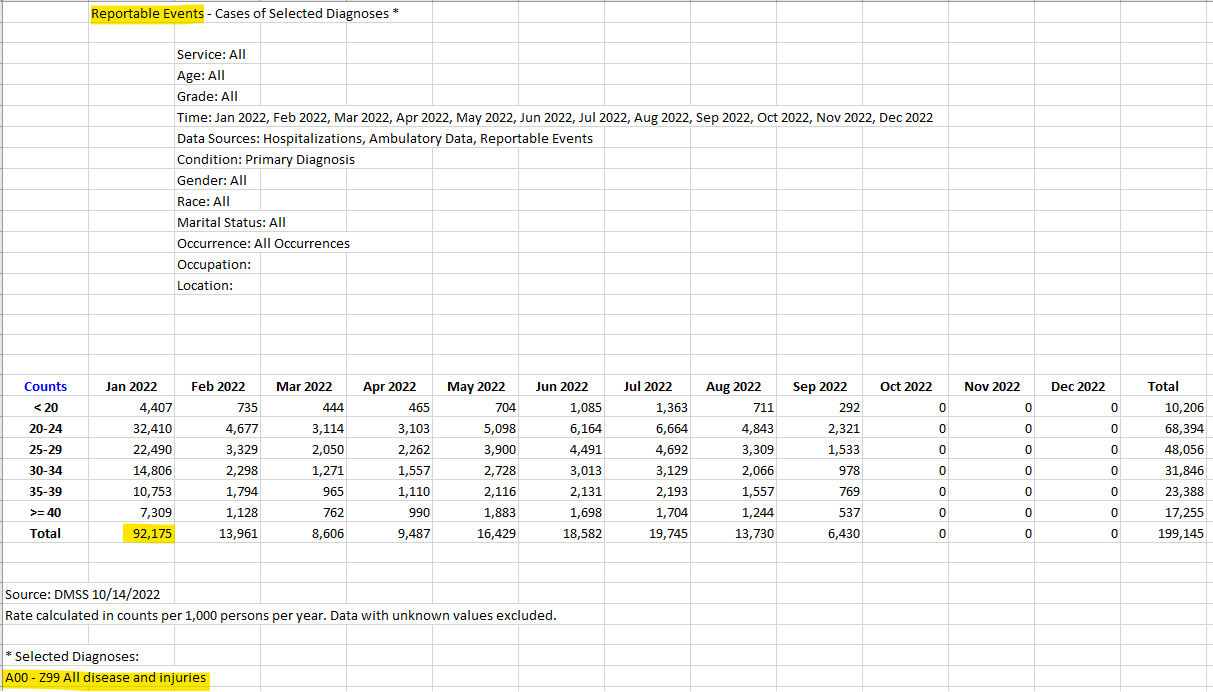Click the Total column header
The width and height of the screenshot is (1213, 692).
[1164, 386]
